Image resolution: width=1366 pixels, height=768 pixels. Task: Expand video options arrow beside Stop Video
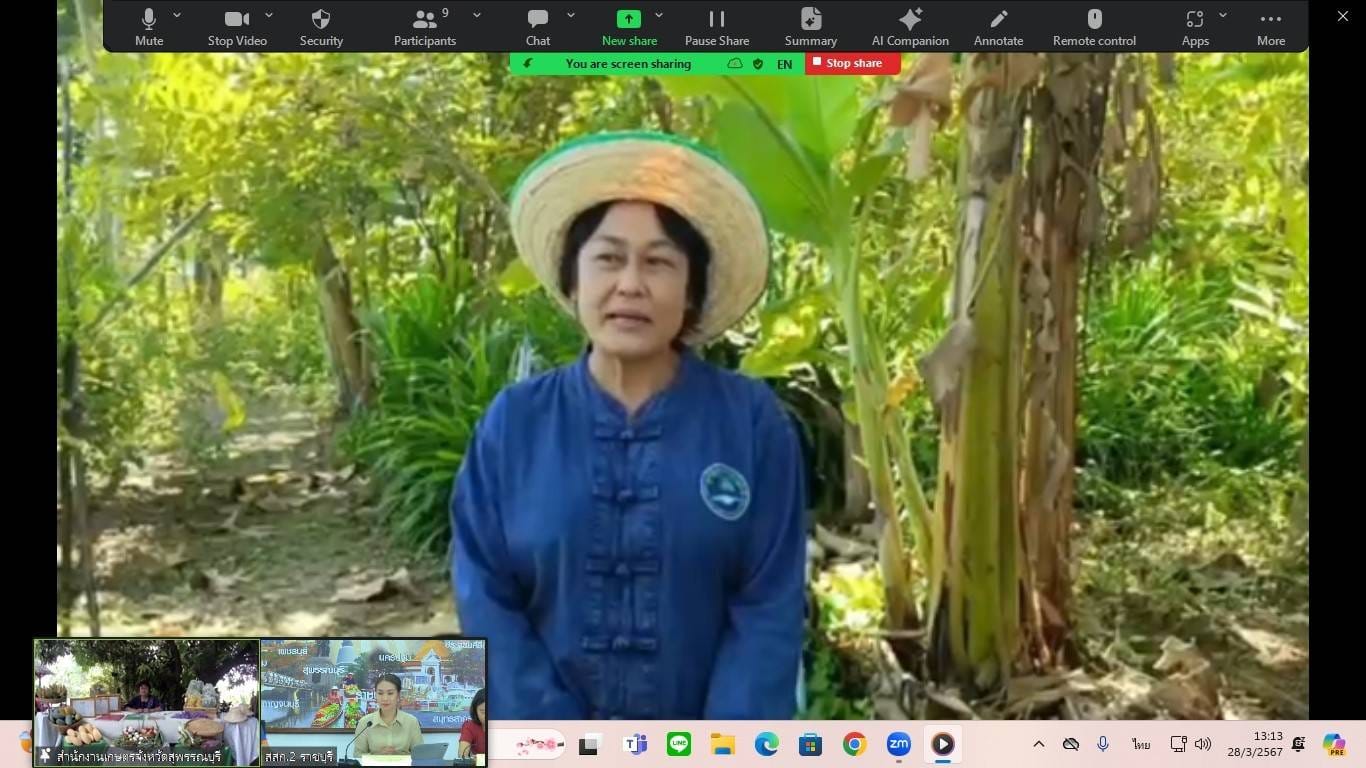click(269, 16)
